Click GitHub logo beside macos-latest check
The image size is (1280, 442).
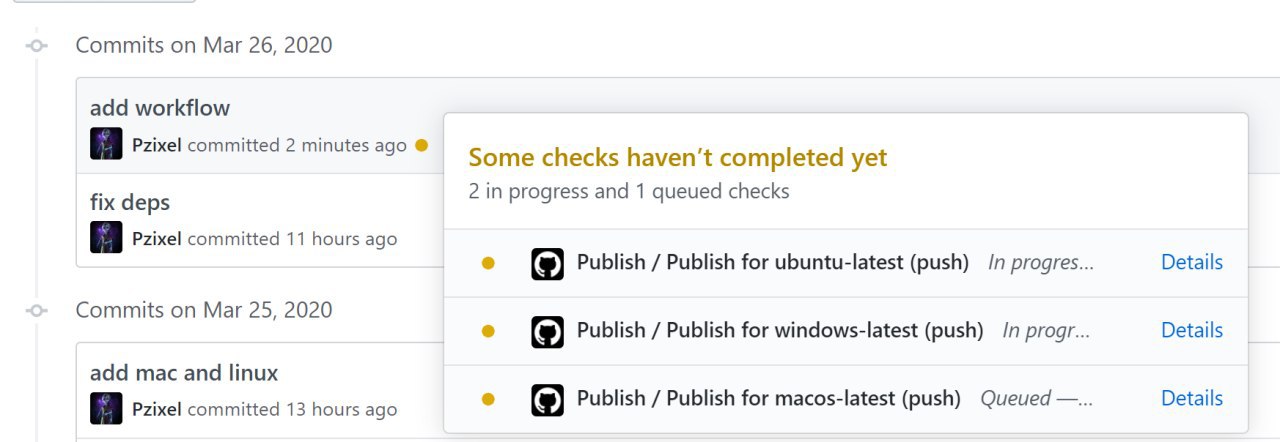click(x=547, y=400)
